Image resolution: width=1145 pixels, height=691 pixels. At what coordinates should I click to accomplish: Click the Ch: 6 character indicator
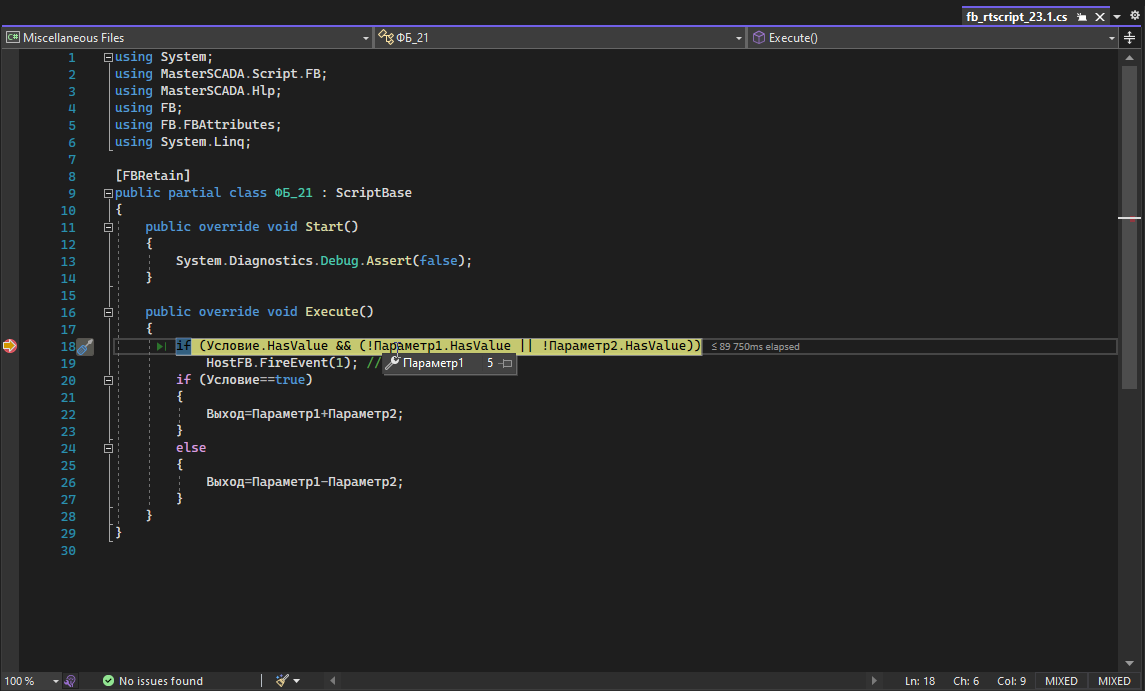coord(965,681)
